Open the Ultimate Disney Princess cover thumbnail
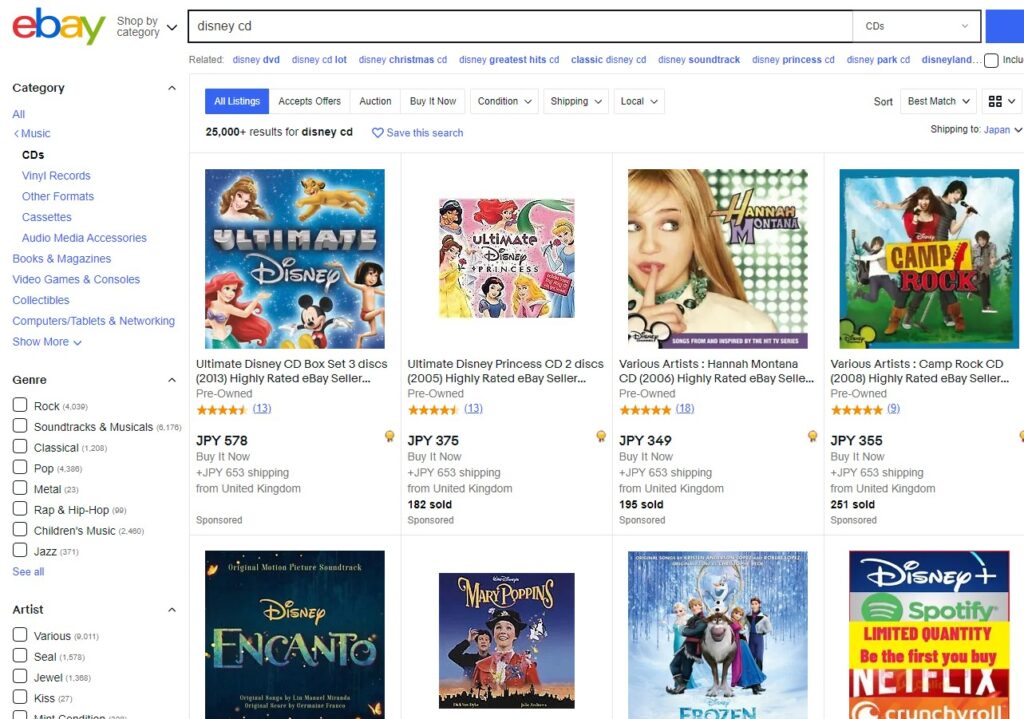This screenshot has width=1024, height=719. pos(507,258)
